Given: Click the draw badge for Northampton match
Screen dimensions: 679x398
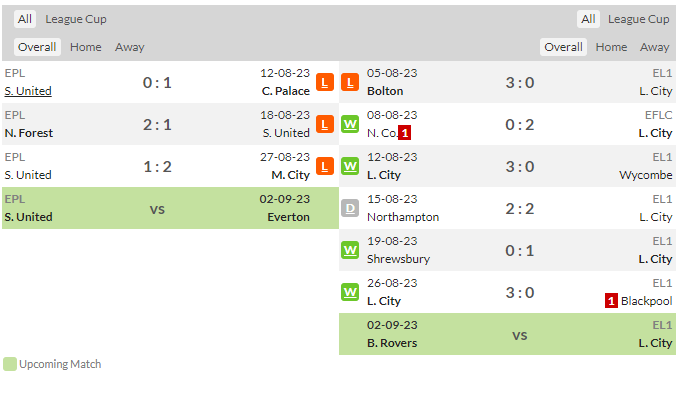Looking at the screenshot, I should click(x=350, y=208).
